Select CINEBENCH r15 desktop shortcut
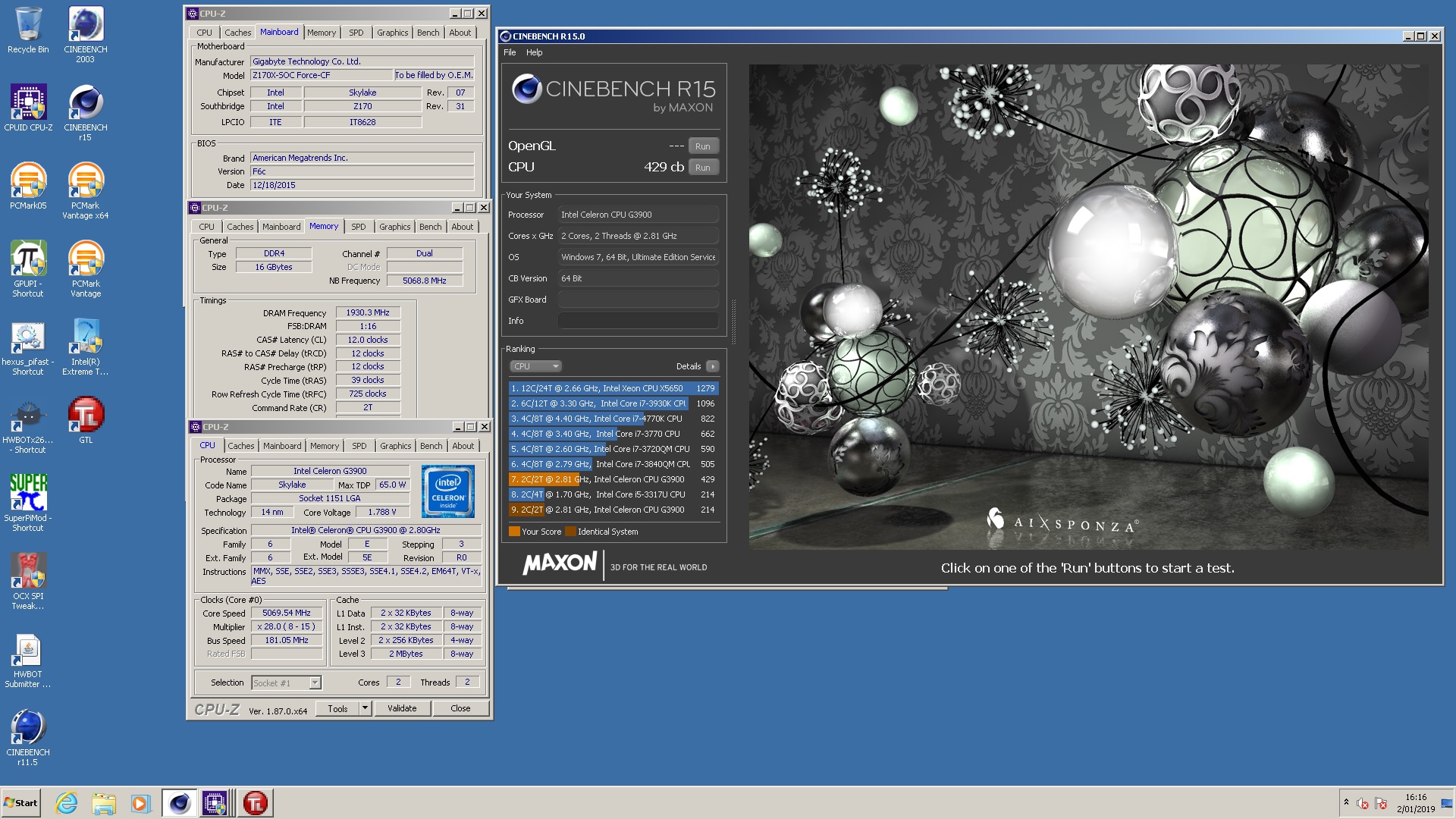 tap(86, 112)
